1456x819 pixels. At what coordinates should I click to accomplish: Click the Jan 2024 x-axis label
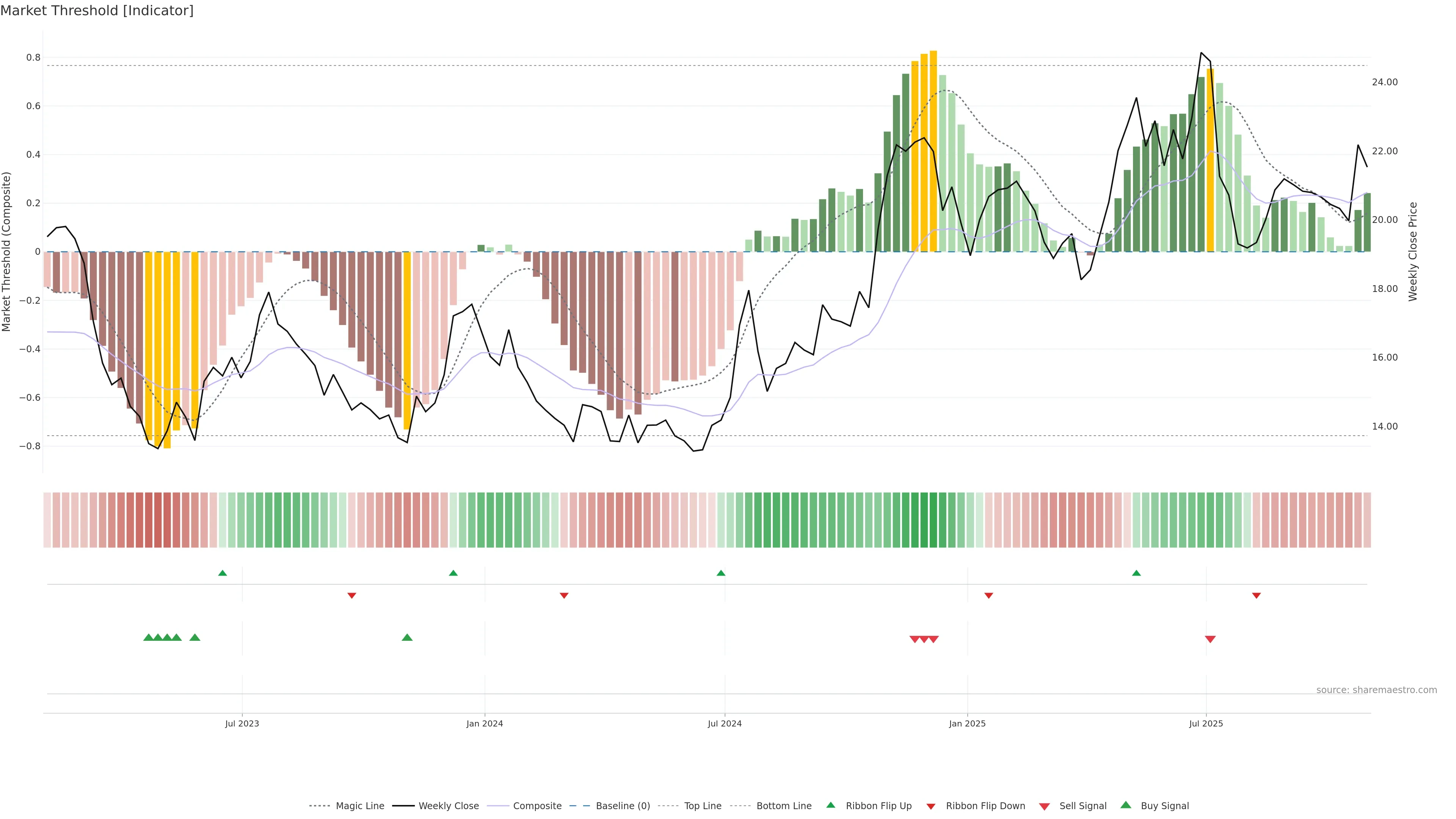[485, 723]
